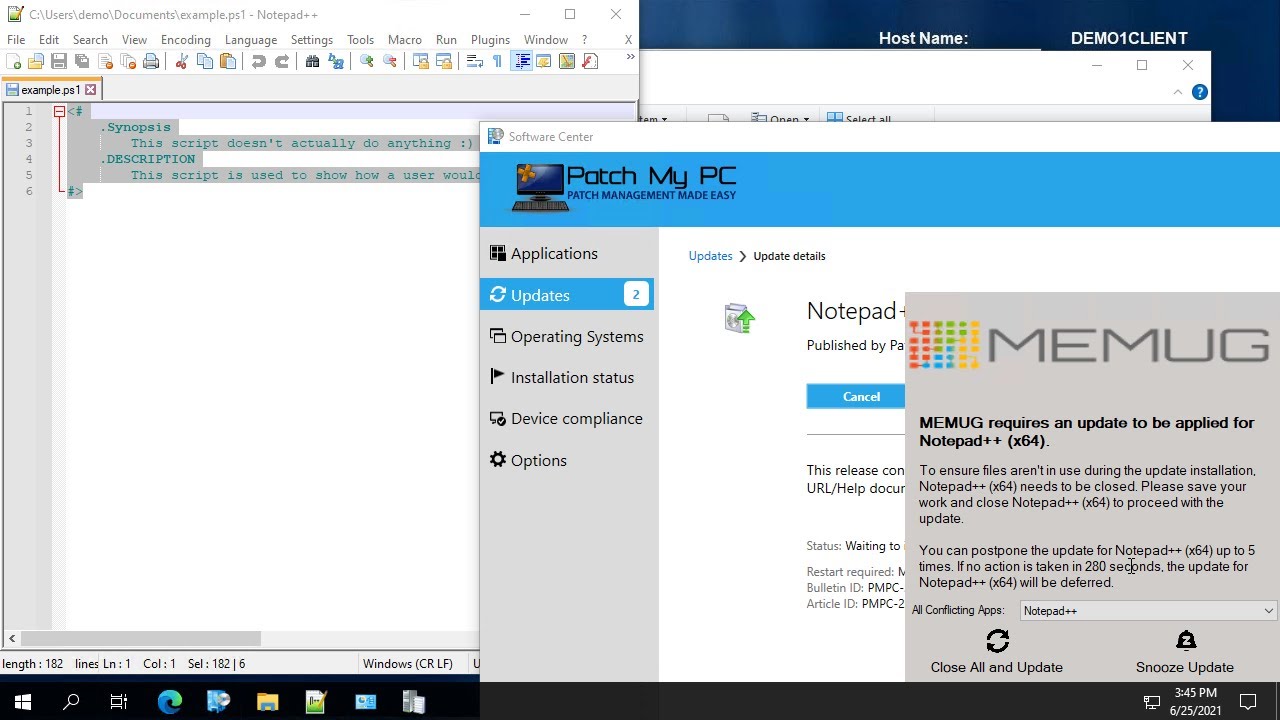Screen dimensions: 1280x720
Task: Open the Tools menu in Notepad++
Action: pos(360,40)
